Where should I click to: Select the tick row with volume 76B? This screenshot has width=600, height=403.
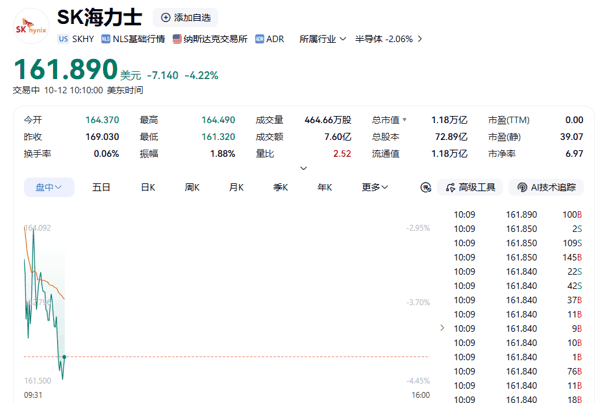tap(518, 371)
